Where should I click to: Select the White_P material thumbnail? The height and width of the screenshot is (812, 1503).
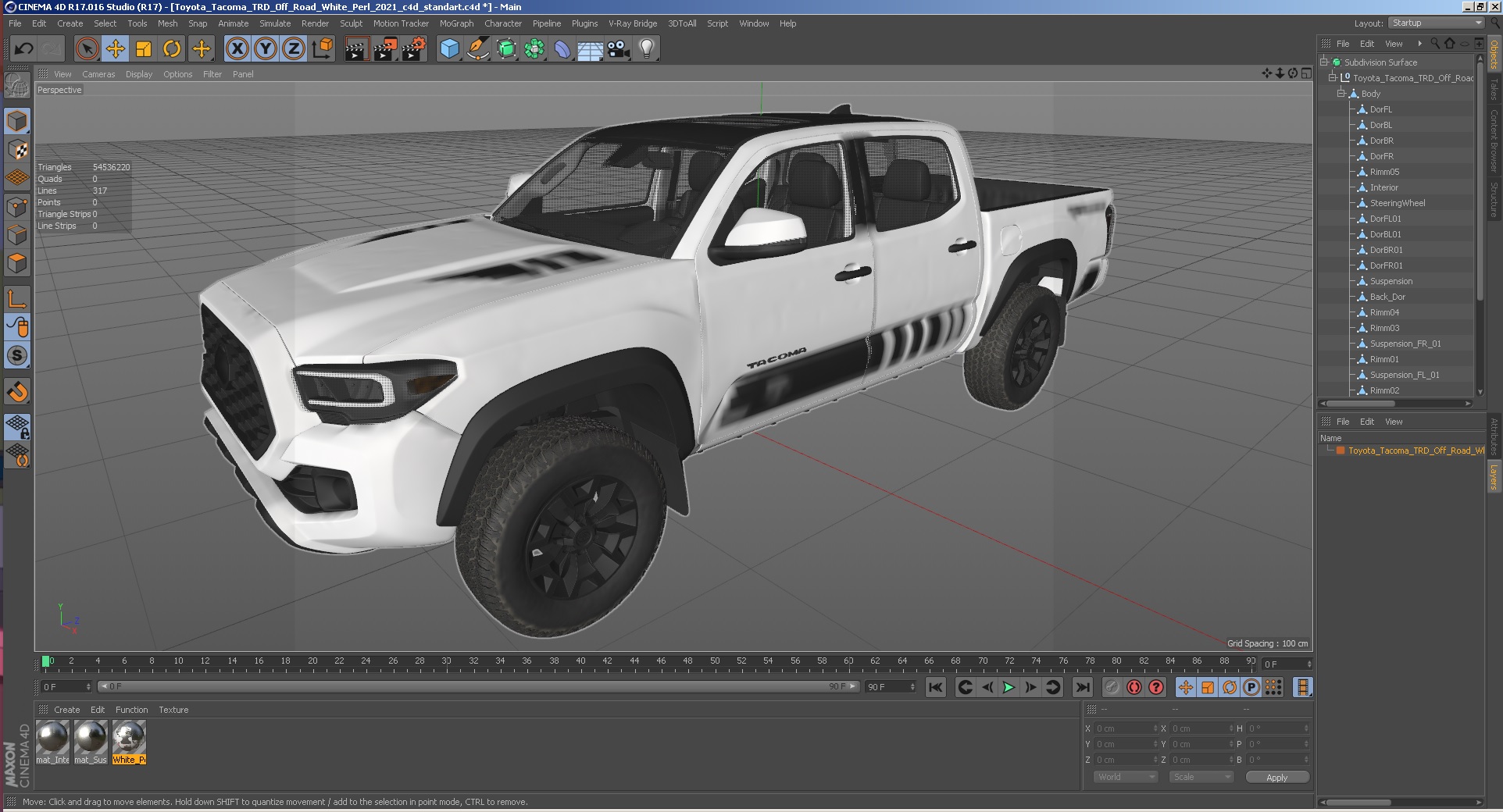(x=129, y=742)
